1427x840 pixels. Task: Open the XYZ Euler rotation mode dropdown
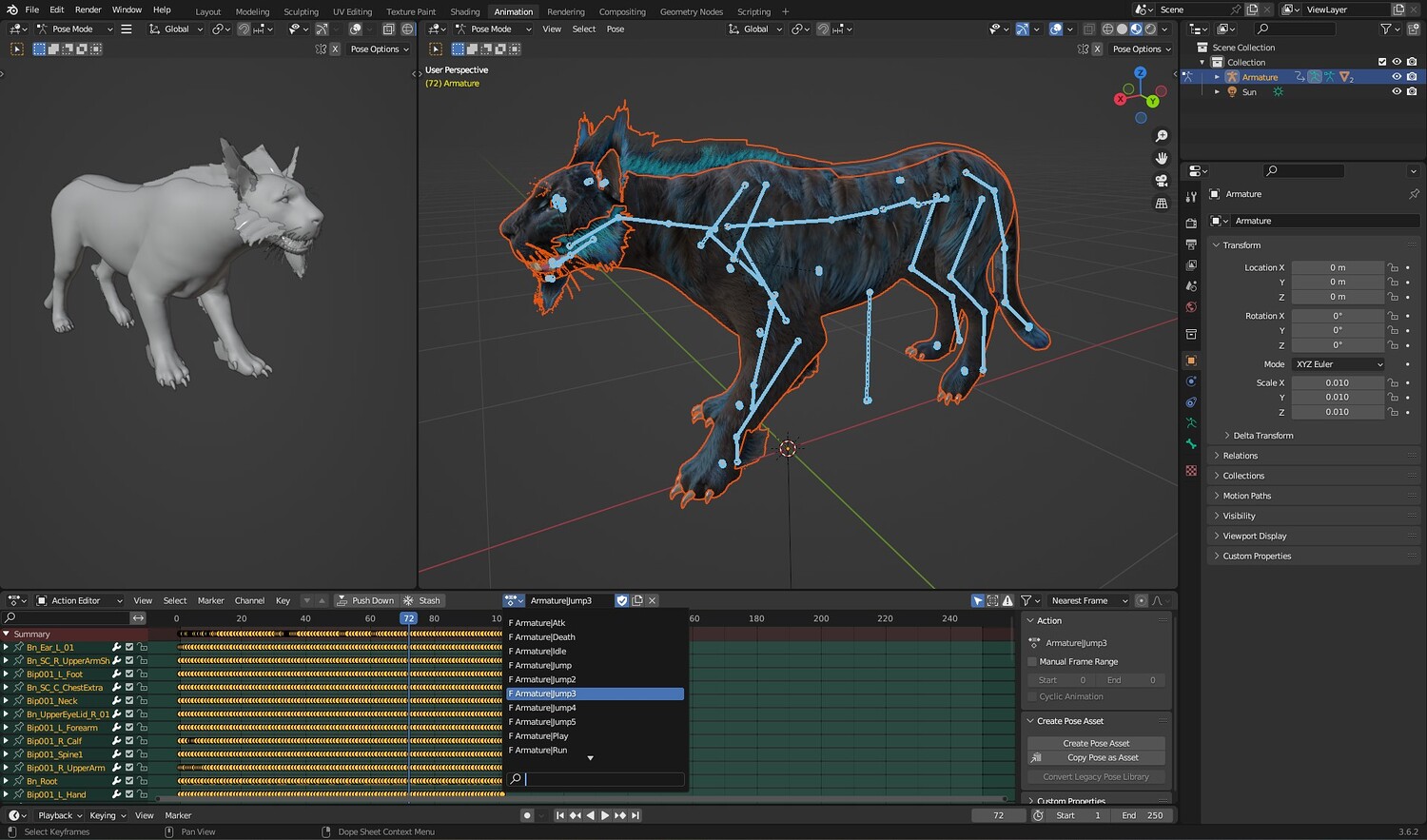click(x=1338, y=364)
